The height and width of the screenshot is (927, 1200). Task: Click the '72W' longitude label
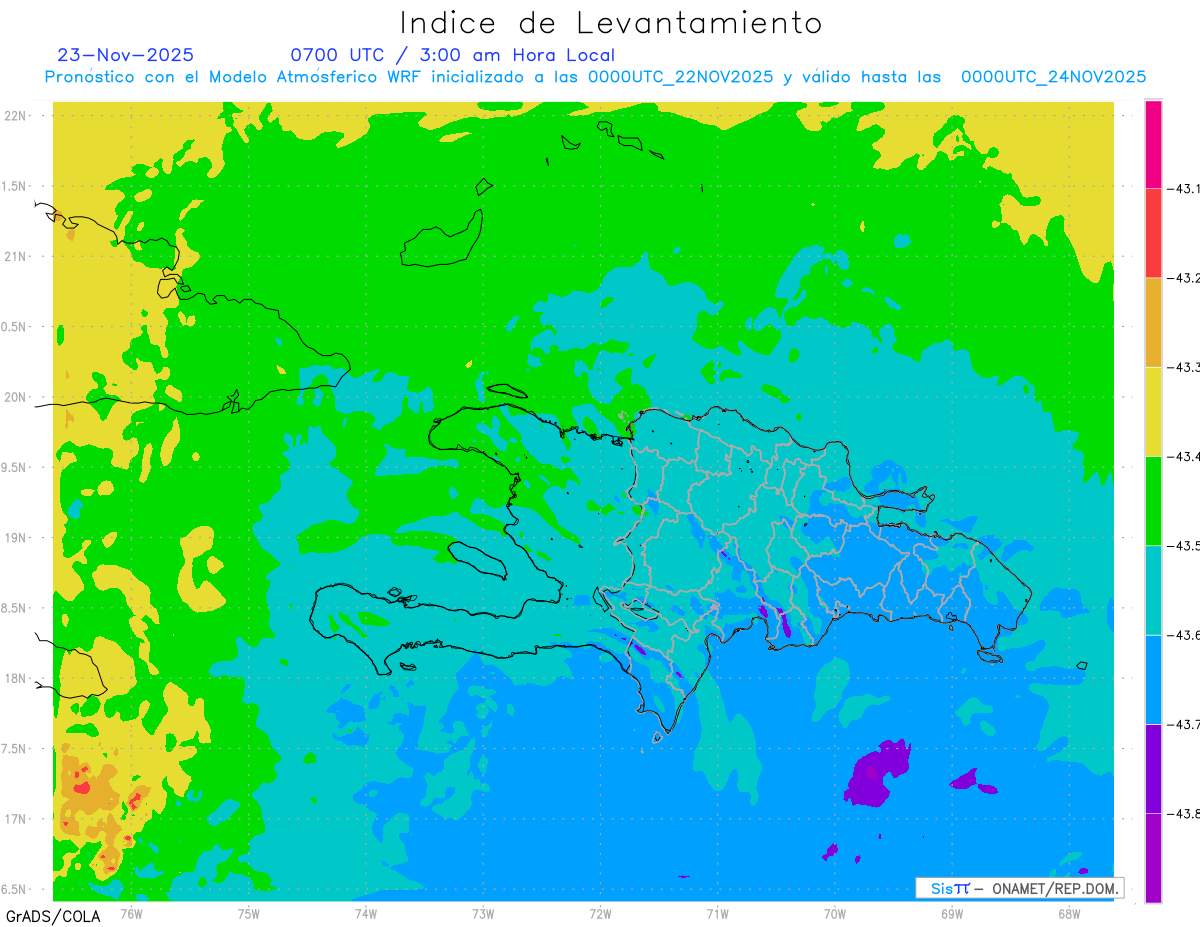(600, 913)
